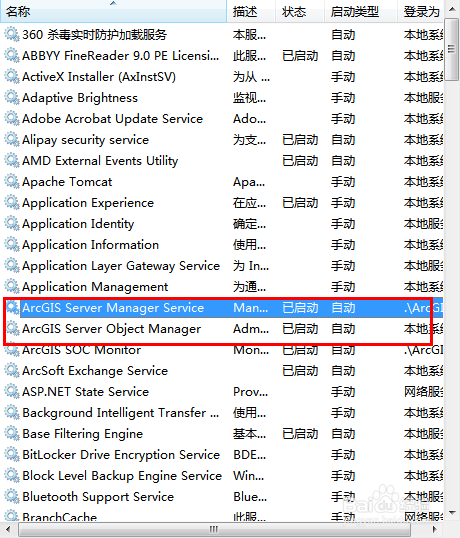Screen dimensions: 460x538
Task: Click gear icon for AMD External Events Utility
Action: pyautogui.click(x=12, y=161)
